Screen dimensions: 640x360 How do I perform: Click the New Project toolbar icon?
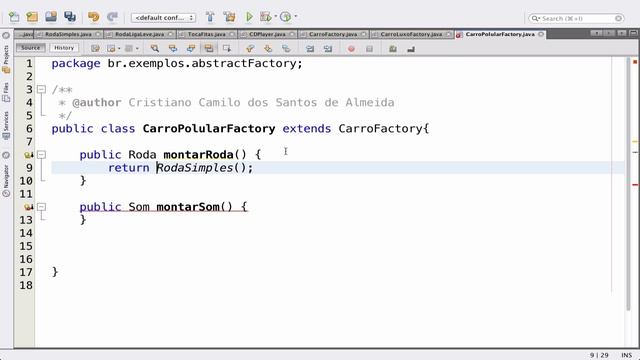(x=32, y=17)
